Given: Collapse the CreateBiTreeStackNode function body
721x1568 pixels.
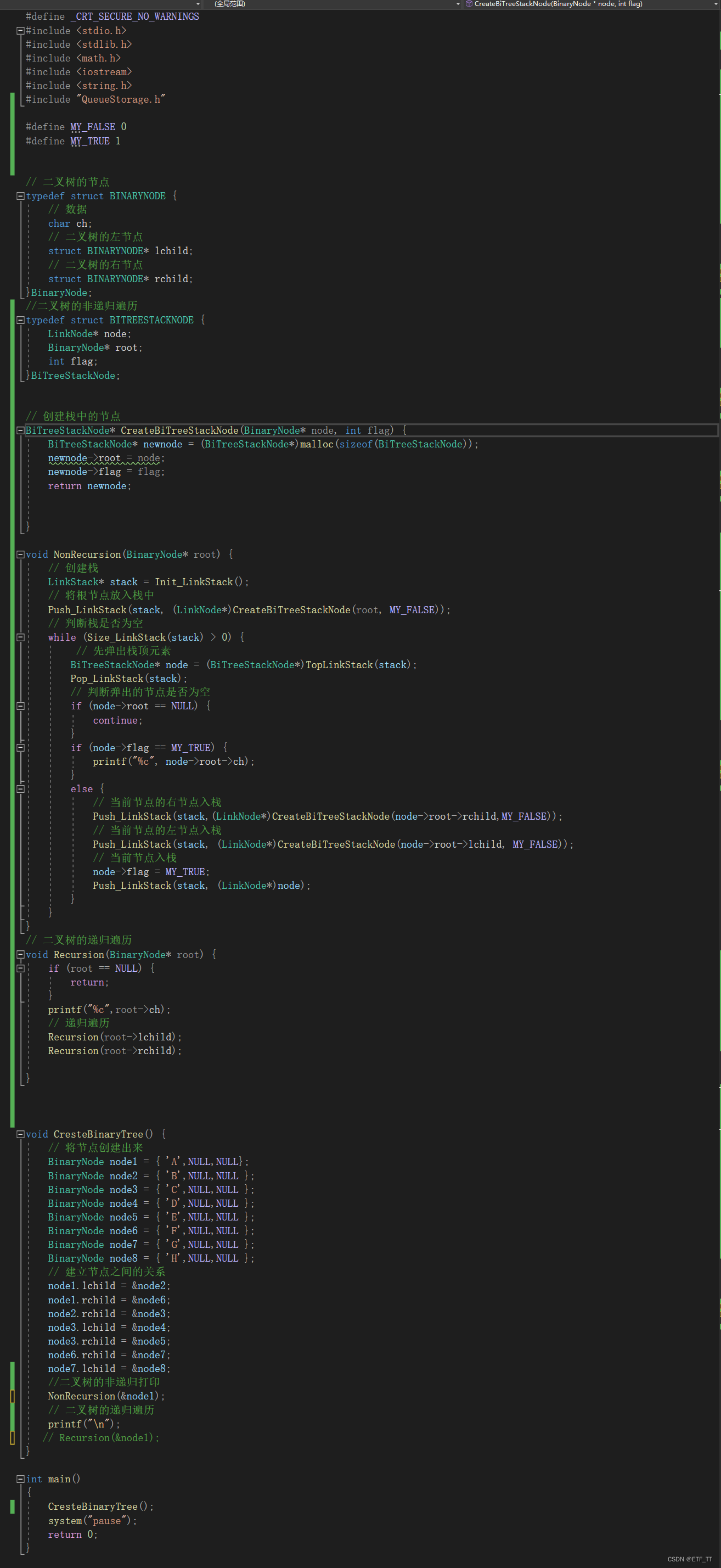Looking at the screenshot, I should (x=20, y=430).
